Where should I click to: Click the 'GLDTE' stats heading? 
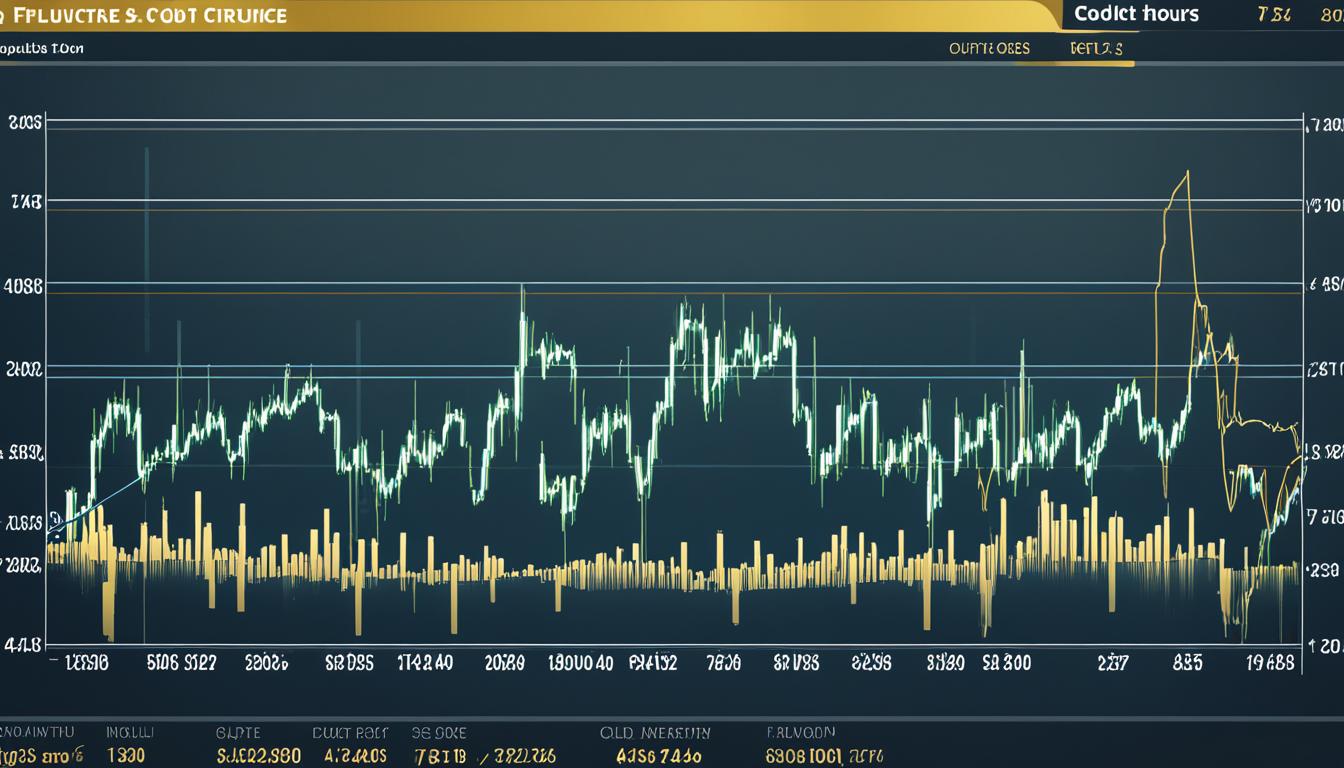click(x=238, y=733)
